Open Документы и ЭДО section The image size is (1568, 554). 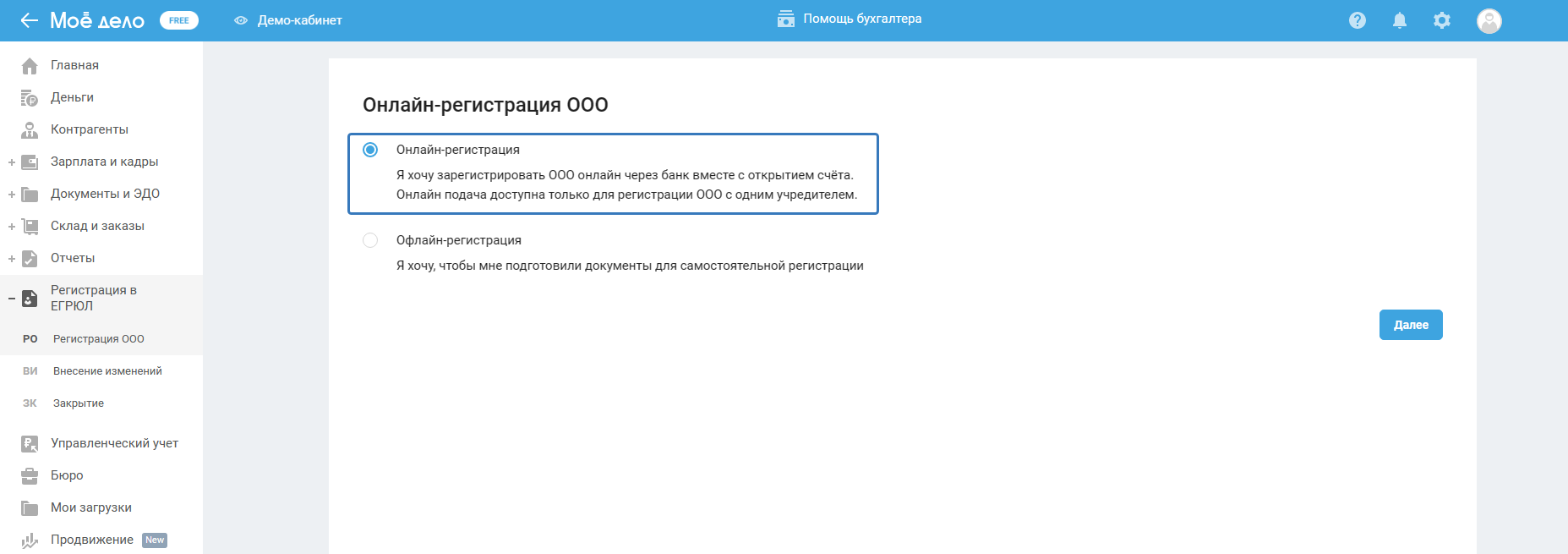105,194
